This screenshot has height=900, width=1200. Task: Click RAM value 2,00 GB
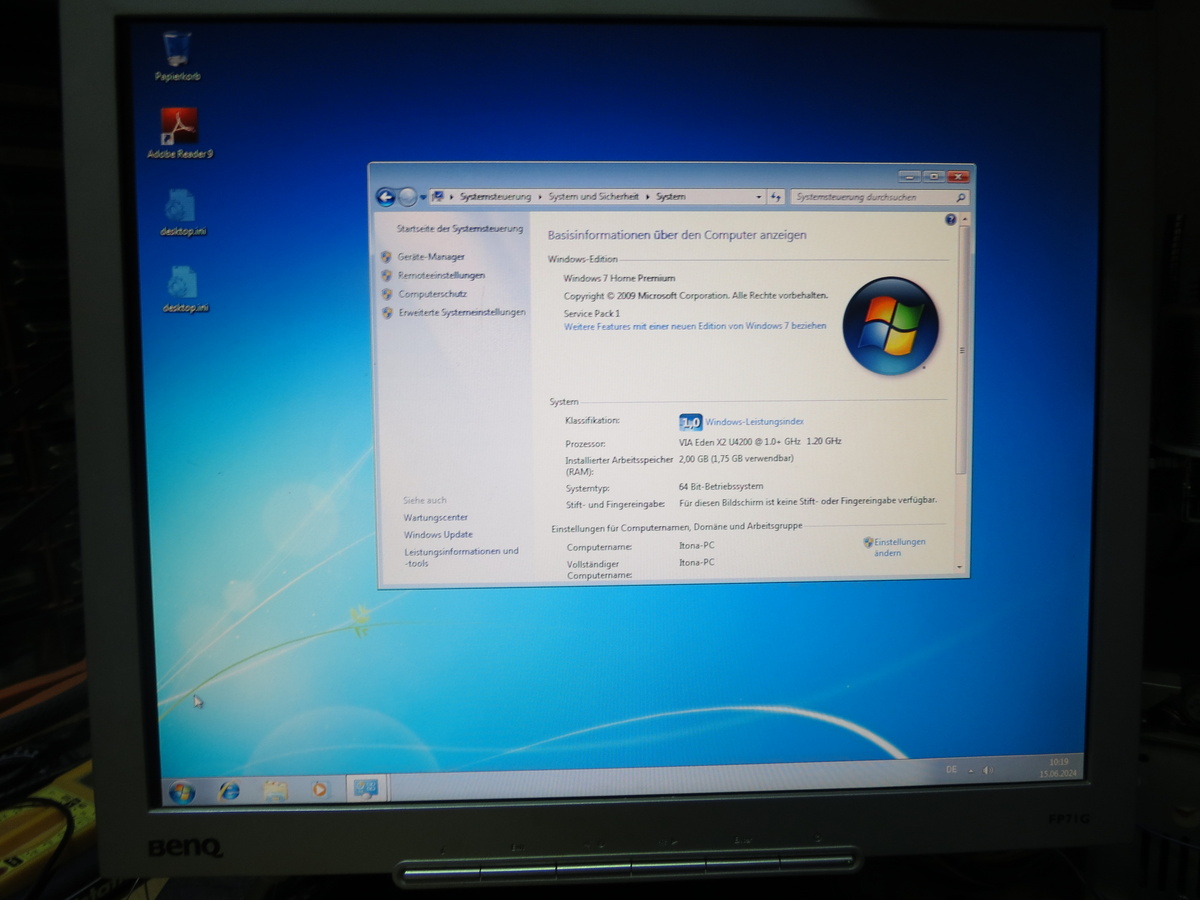[736, 459]
